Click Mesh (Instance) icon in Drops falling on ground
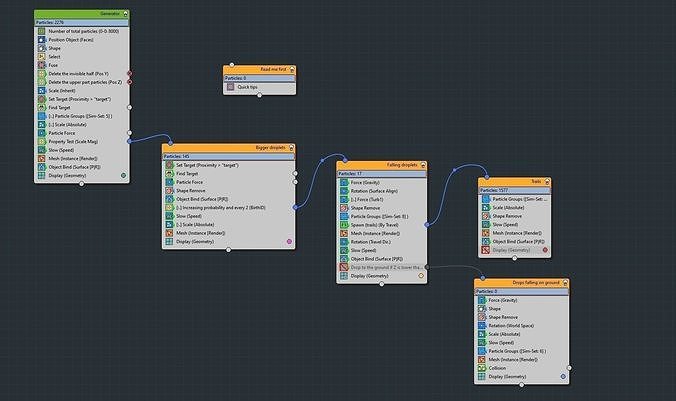Image resolution: width=676 pixels, height=401 pixels. point(482,359)
